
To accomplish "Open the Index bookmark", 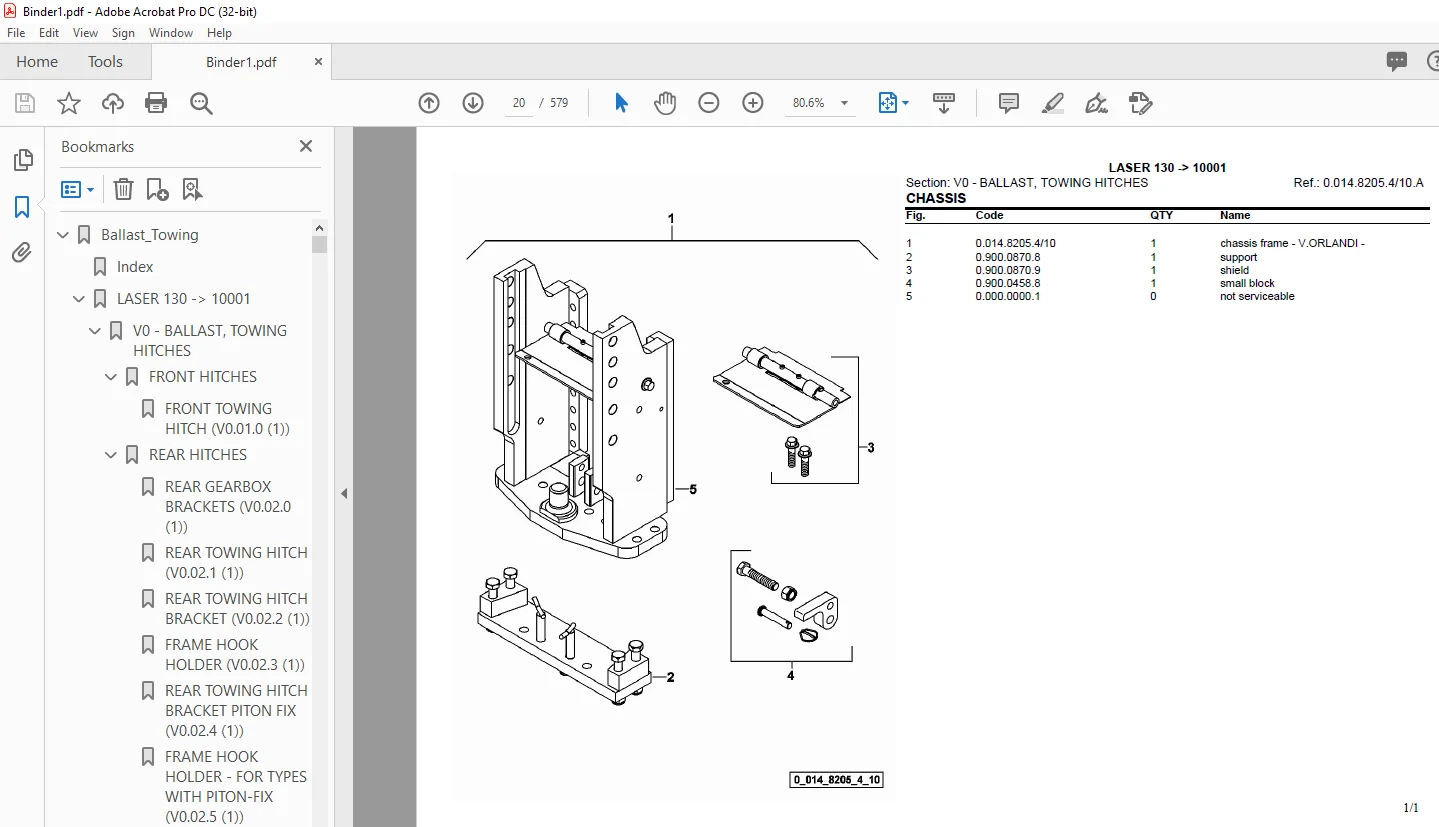I will coord(135,267).
